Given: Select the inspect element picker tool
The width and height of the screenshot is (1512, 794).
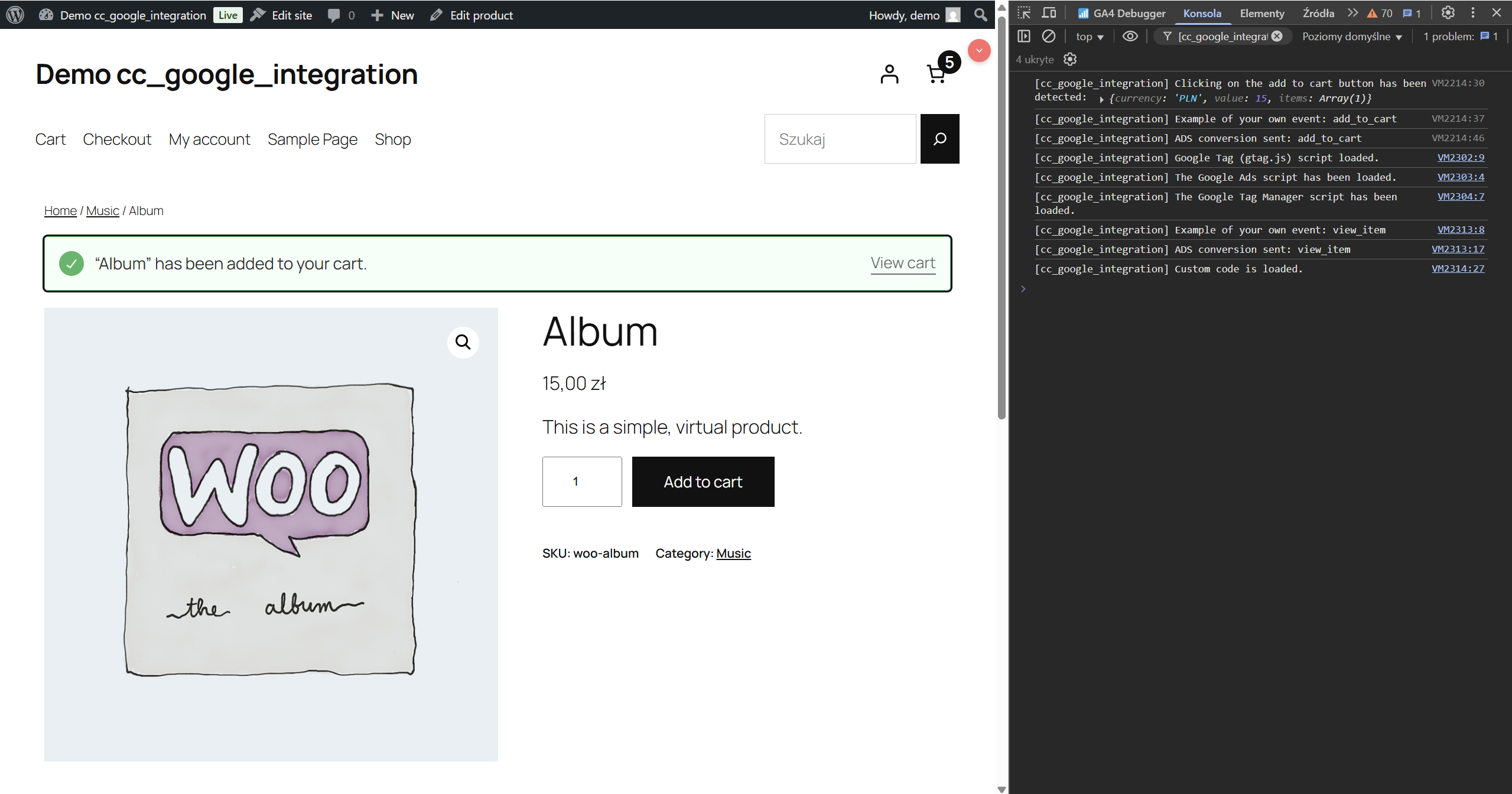Looking at the screenshot, I should [x=1024, y=13].
